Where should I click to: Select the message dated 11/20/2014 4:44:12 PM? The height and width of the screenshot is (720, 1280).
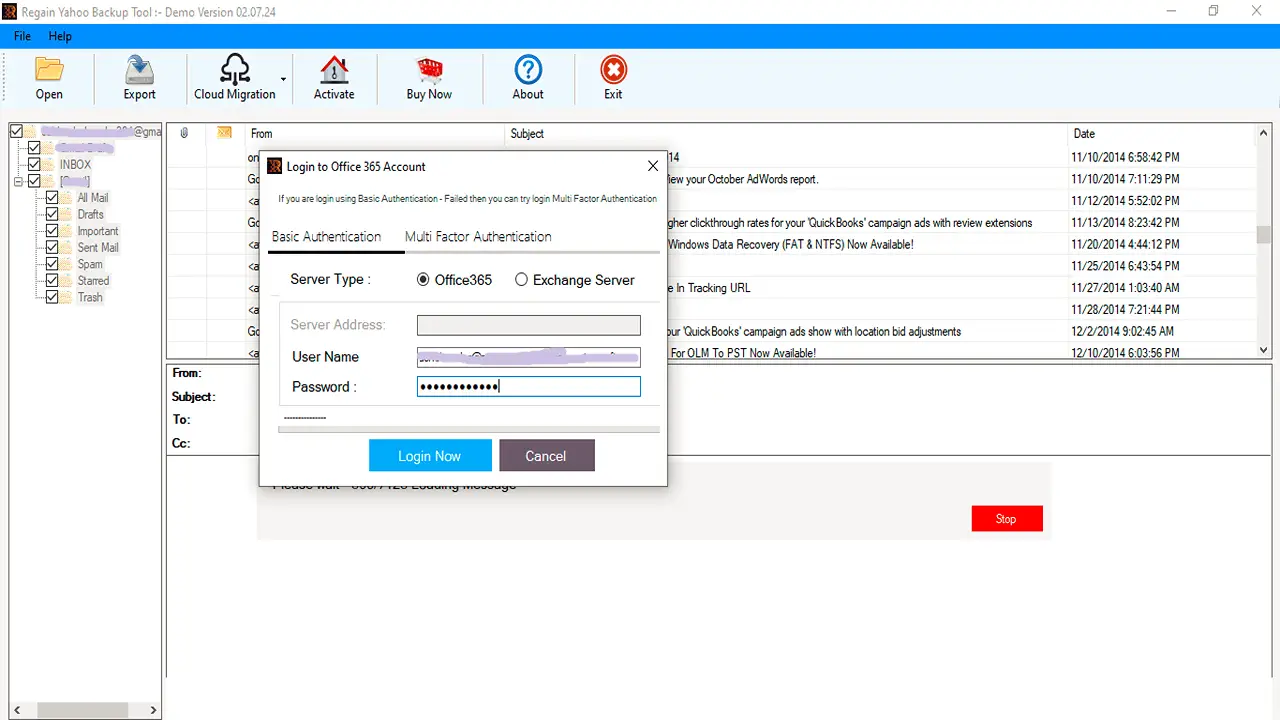pos(1125,244)
